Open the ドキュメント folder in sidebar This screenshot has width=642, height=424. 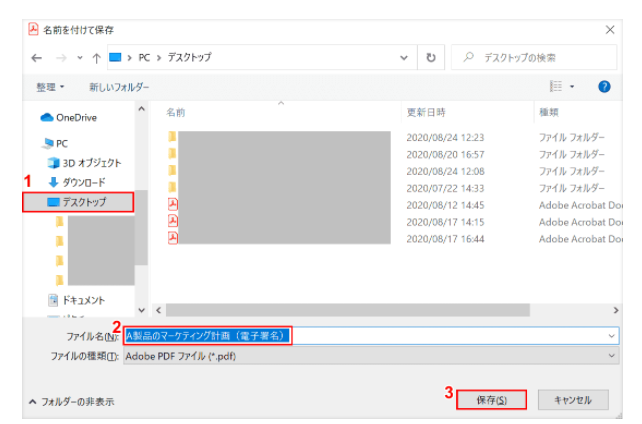pyautogui.click(x=82, y=300)
